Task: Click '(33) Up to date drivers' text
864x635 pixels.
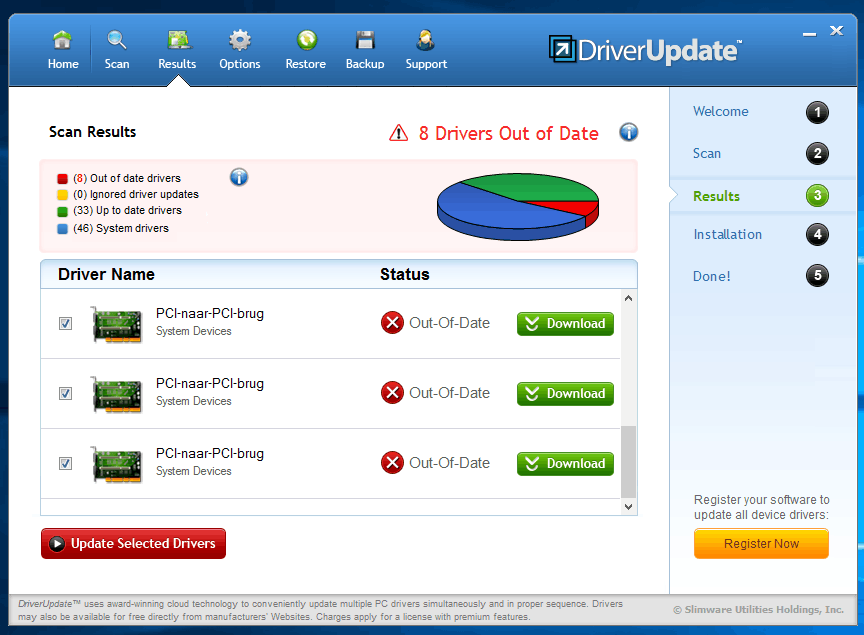Action: click(x=127, y=211)
